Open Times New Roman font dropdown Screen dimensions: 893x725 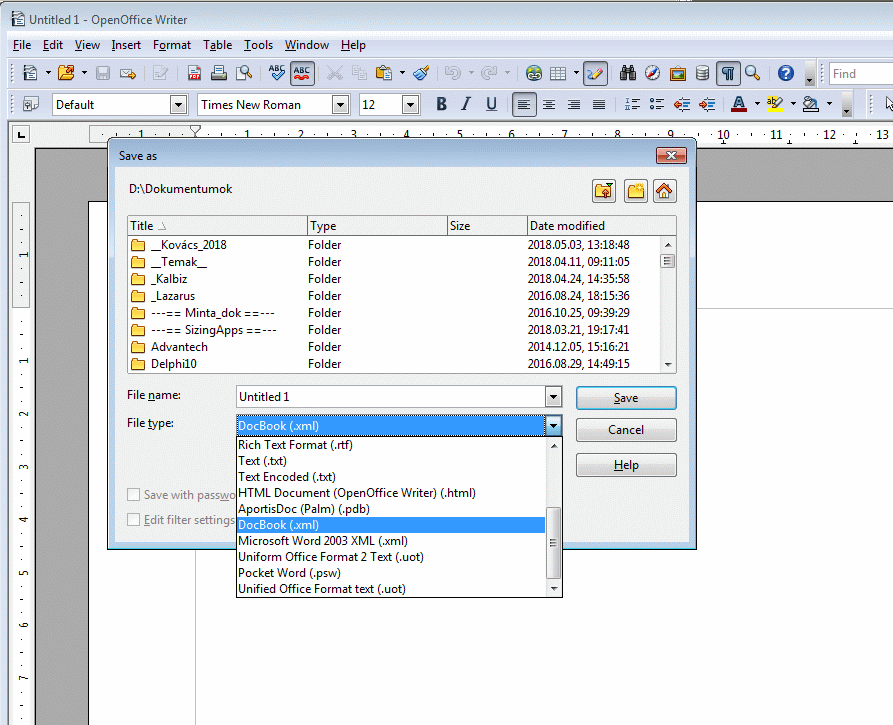340,105
